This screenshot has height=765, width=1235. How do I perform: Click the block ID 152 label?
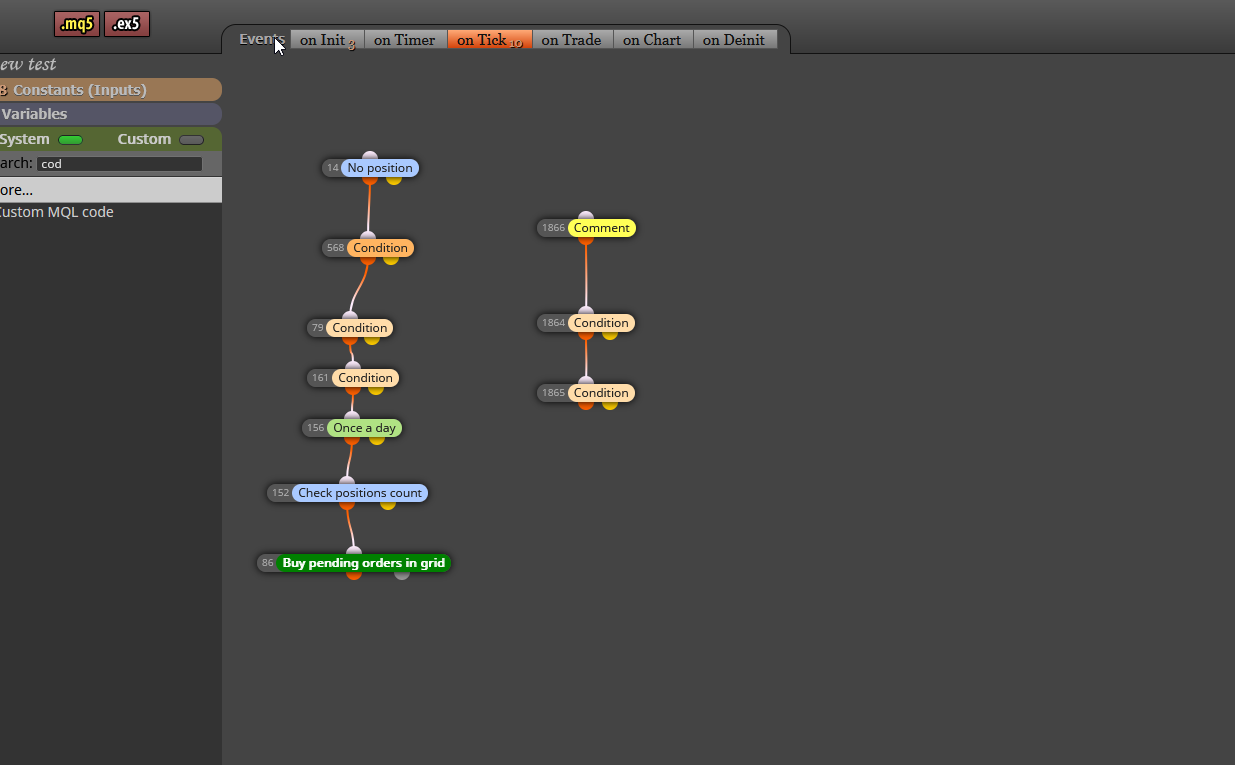(280, 493)
